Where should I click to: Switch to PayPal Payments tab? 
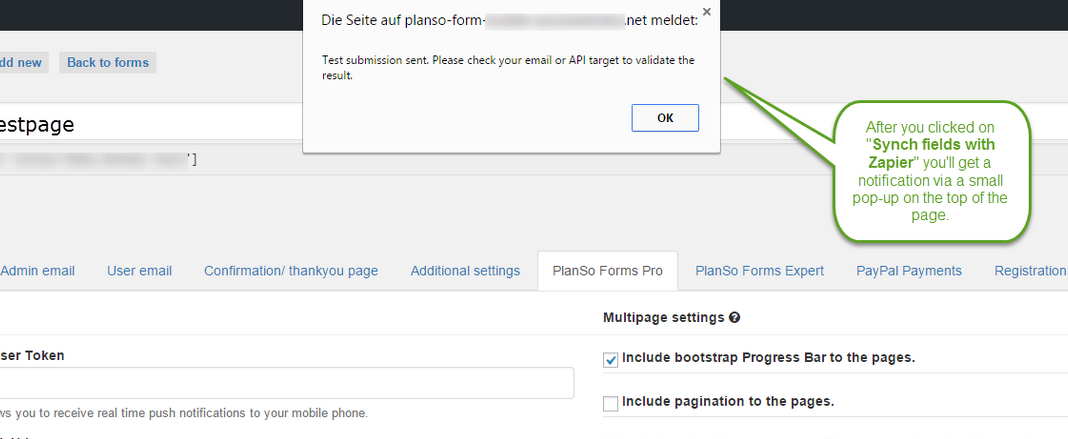click(x=909, y=271)
